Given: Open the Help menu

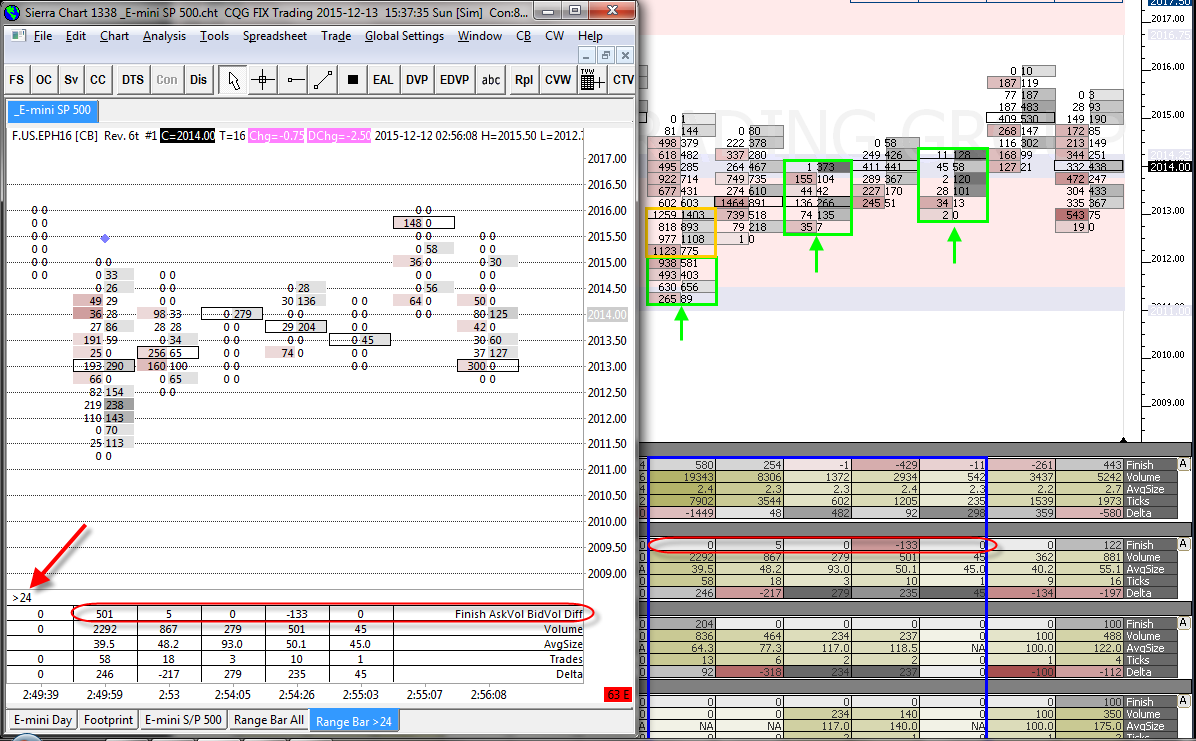Looking at the screenshot, I should click(590, 36).
